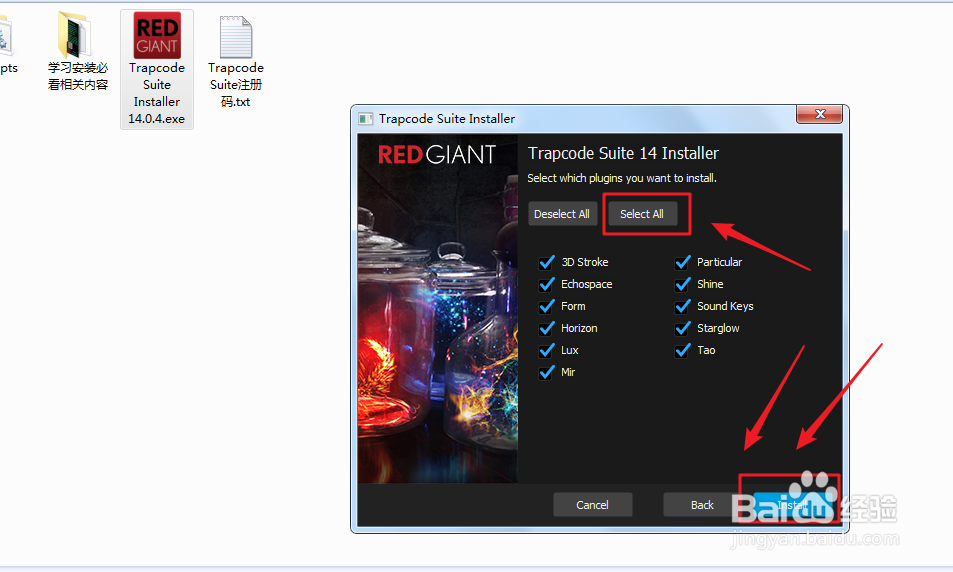Close the Trapcode Suite Installer window

819,114
